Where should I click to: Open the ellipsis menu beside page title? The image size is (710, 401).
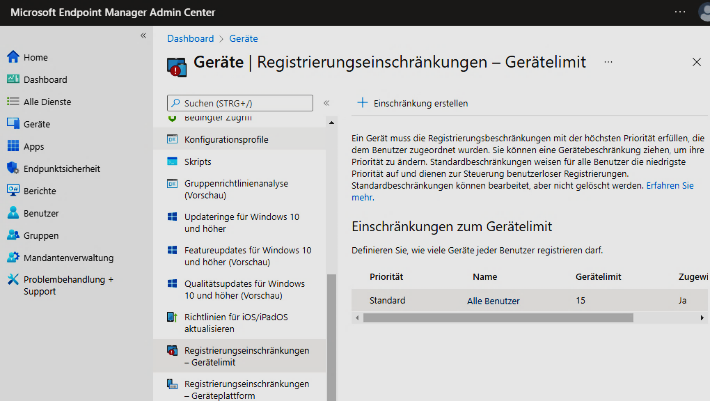click(608, 62)
